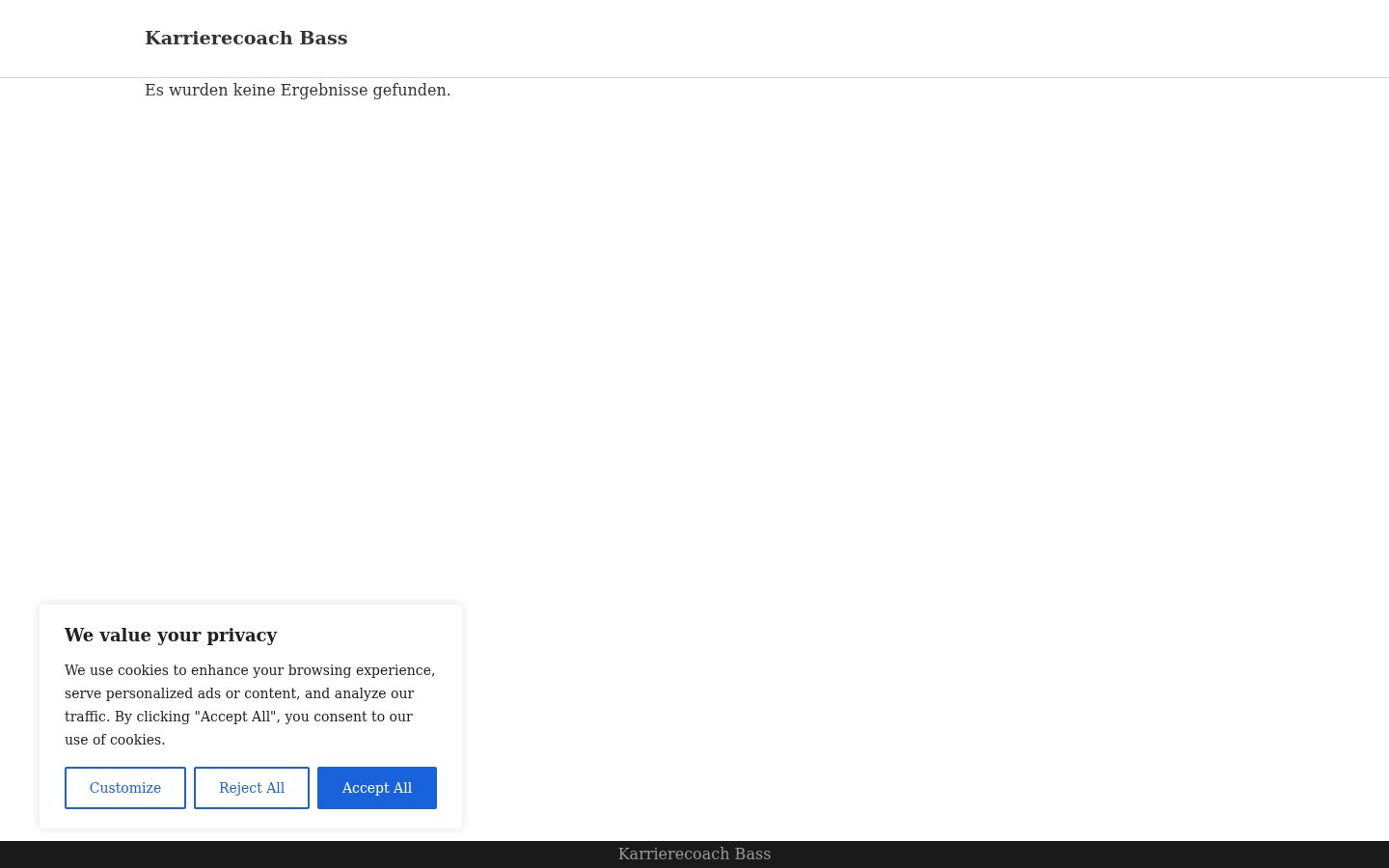
Task: Click the Customize cookie button
Action: pyautogui.click(x=125, y=788)
